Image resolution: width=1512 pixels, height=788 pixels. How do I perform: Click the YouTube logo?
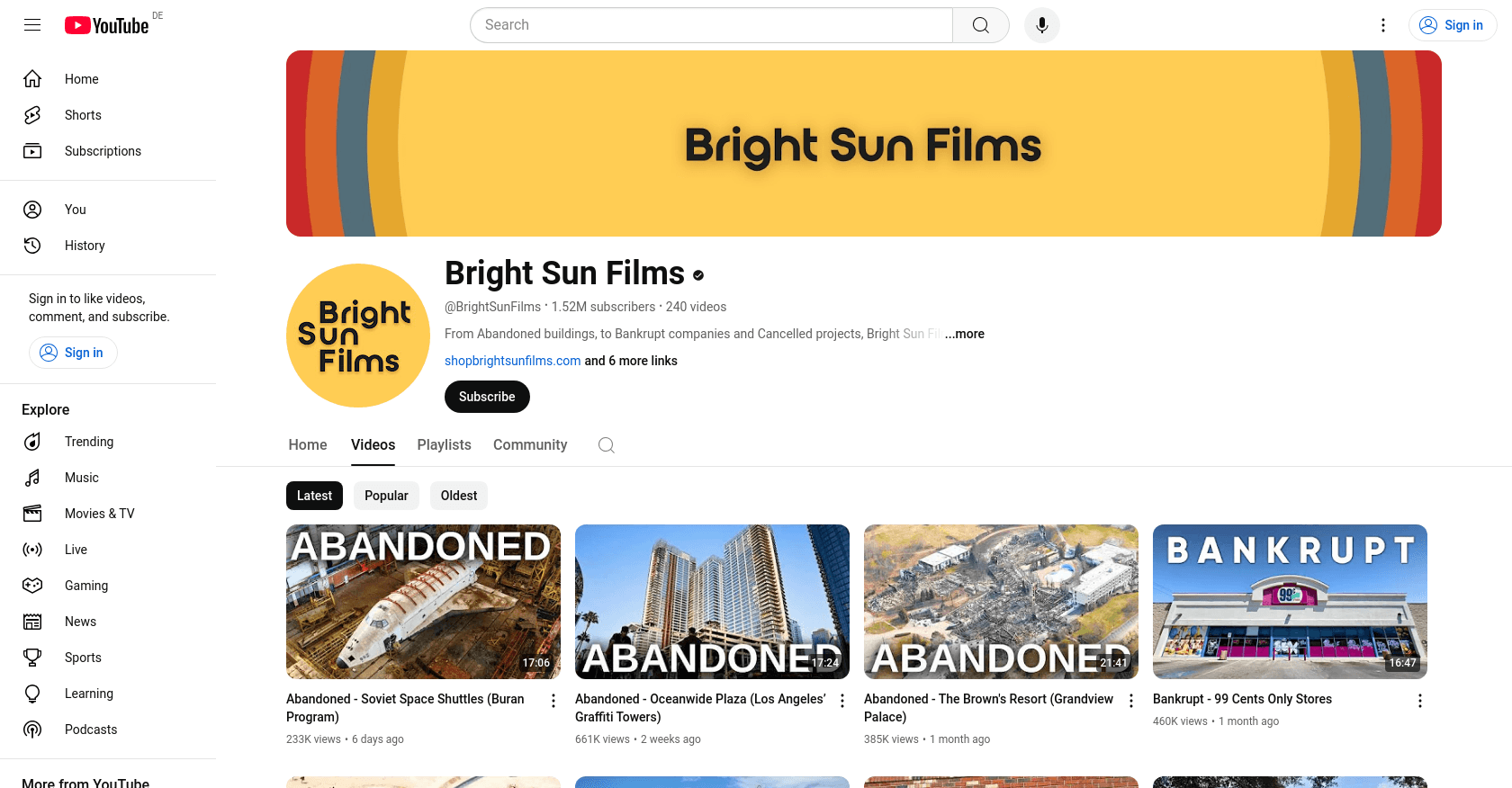(x=106, y=25)
